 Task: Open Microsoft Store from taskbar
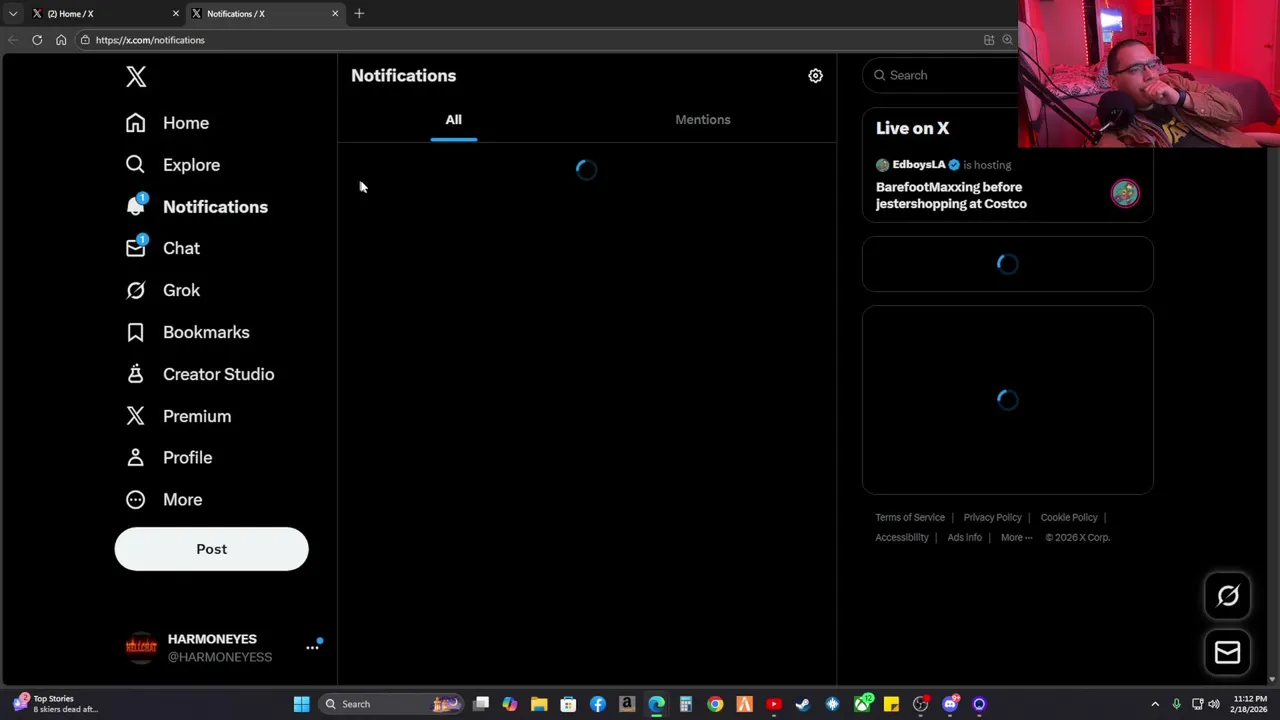coord(568,704)
